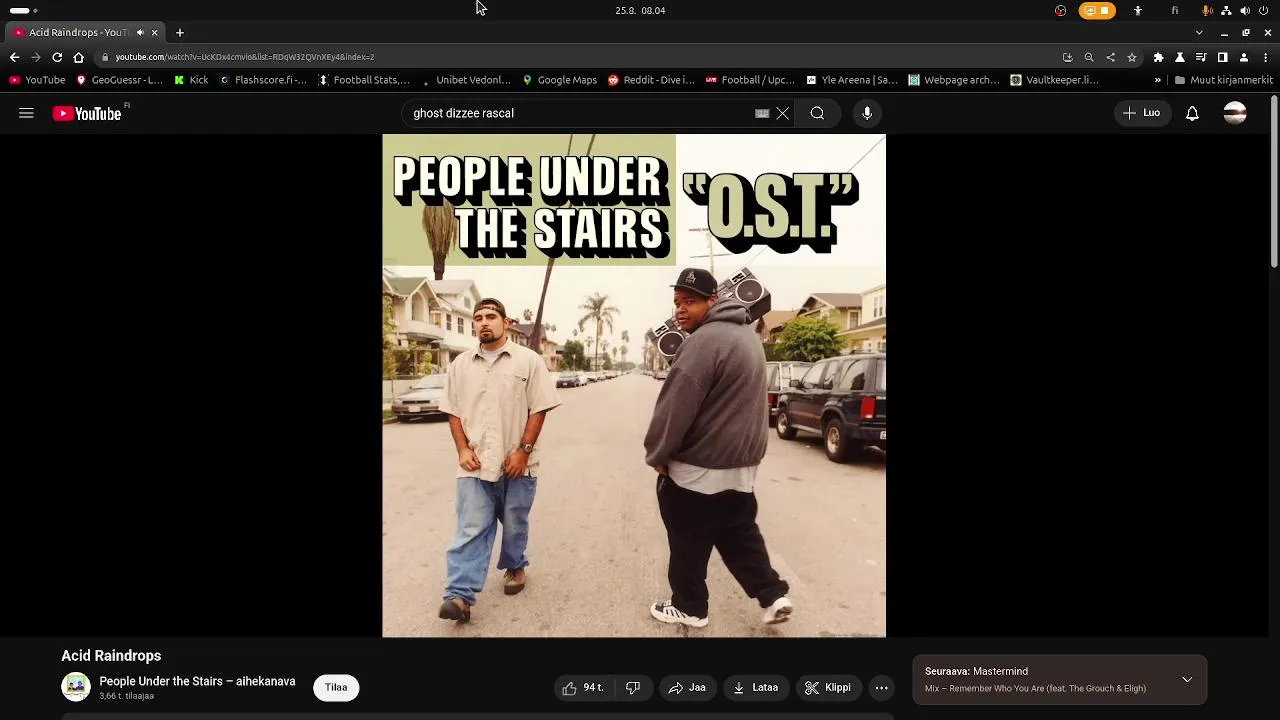Open People Under the Stairs channel link
1280x720 pixels.
[x=197, y=681]
